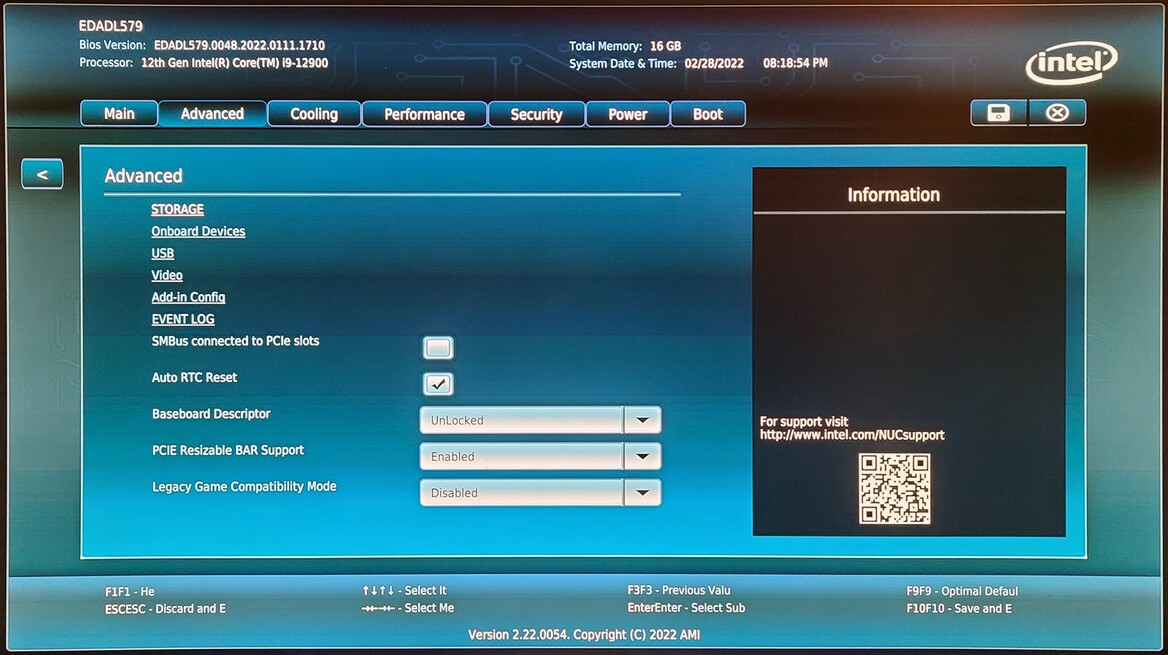Click the 'EnterEnter - Select Sub' hint
Image resolution: width=1168 pixels, height=655 pixels.
coord(686,608)
